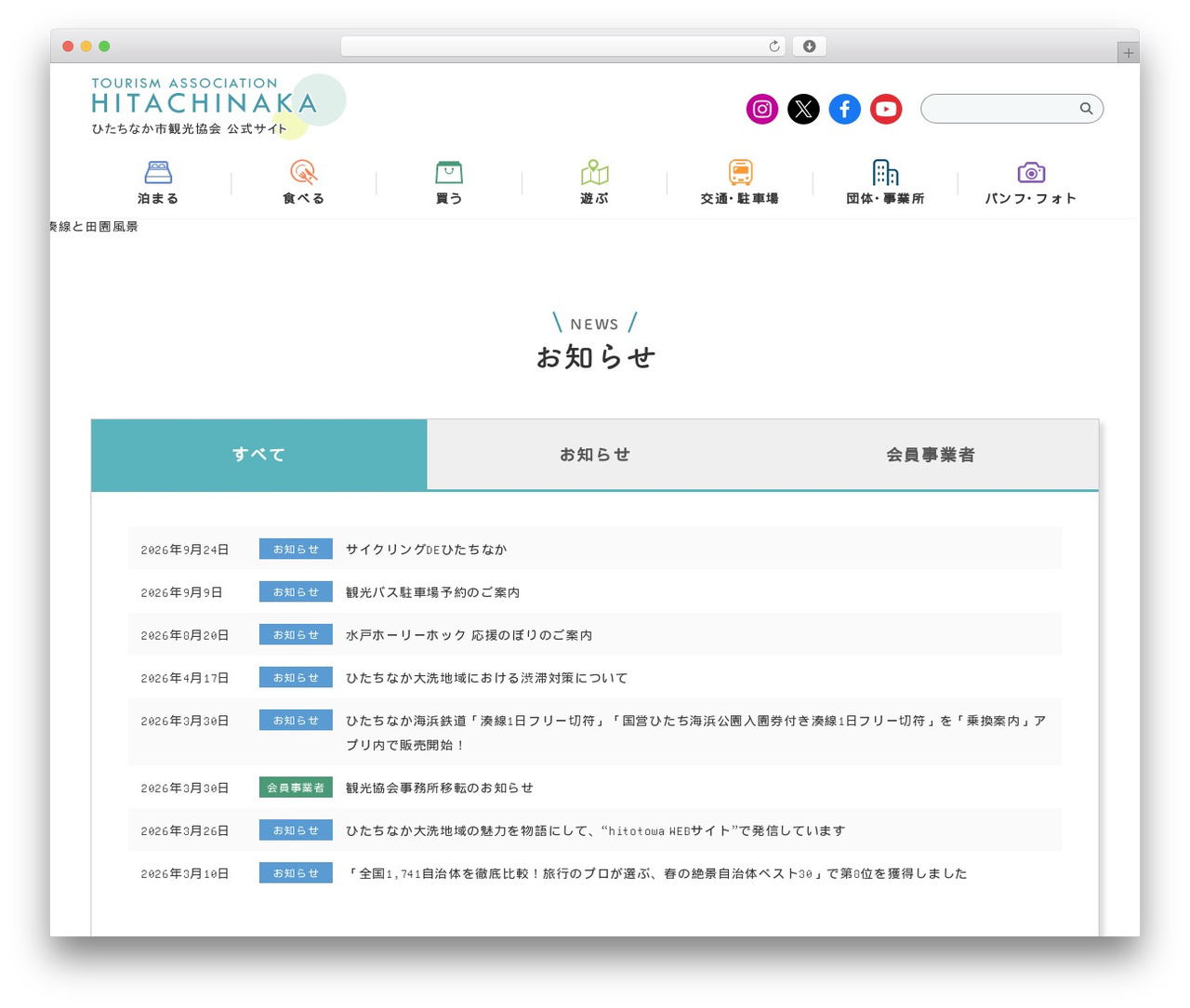Open the 湊線1日フリー切符 news item
Viewport: 1190px width, 1008px height.
coord(696,733)
